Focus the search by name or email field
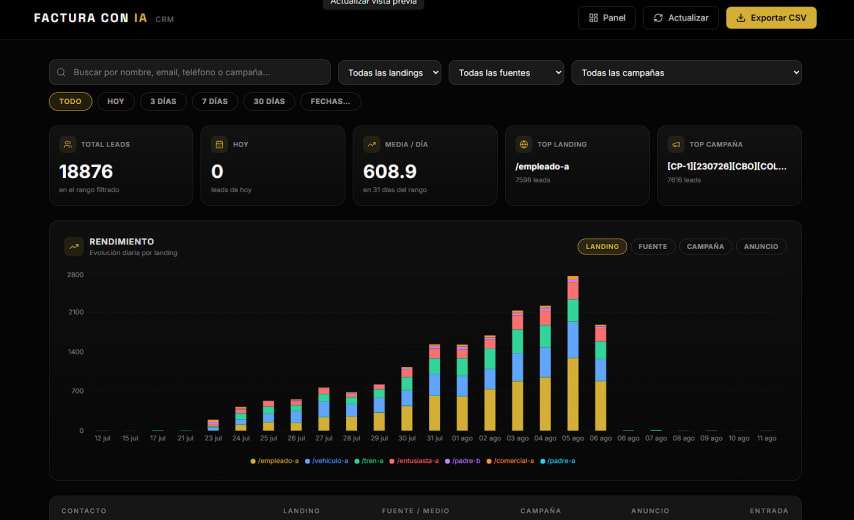The image size is (854, 520). click(x=190, y=72)
